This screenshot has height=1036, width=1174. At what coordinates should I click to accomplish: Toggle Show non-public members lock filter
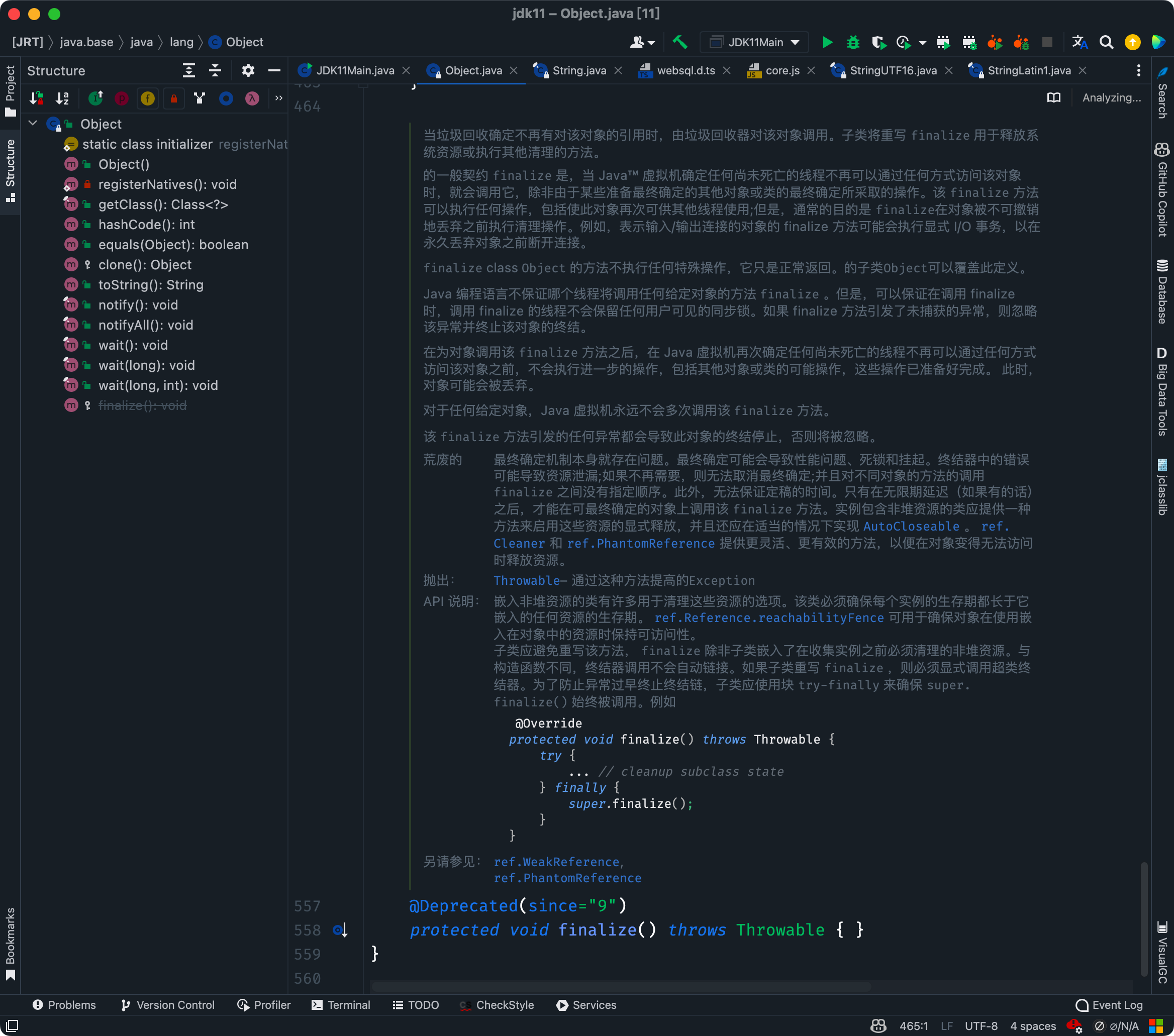coord(173,99)
